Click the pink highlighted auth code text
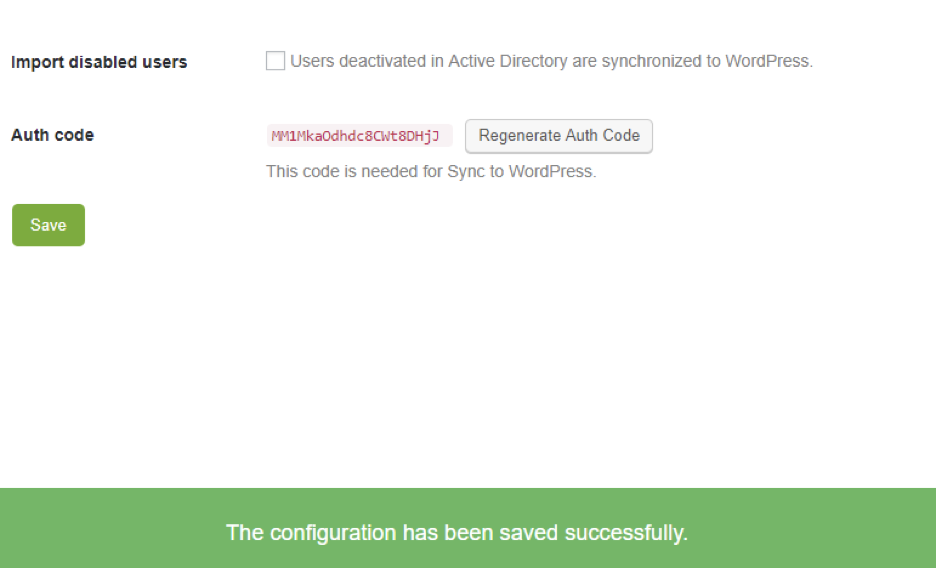This screenshot has width=936, height=568. [x=355, y=136]
